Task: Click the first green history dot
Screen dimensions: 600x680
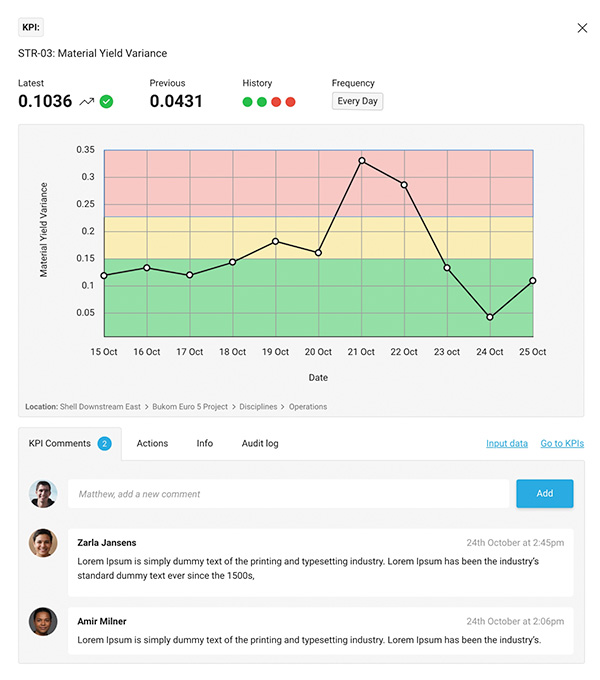Action: coord(248,102)
